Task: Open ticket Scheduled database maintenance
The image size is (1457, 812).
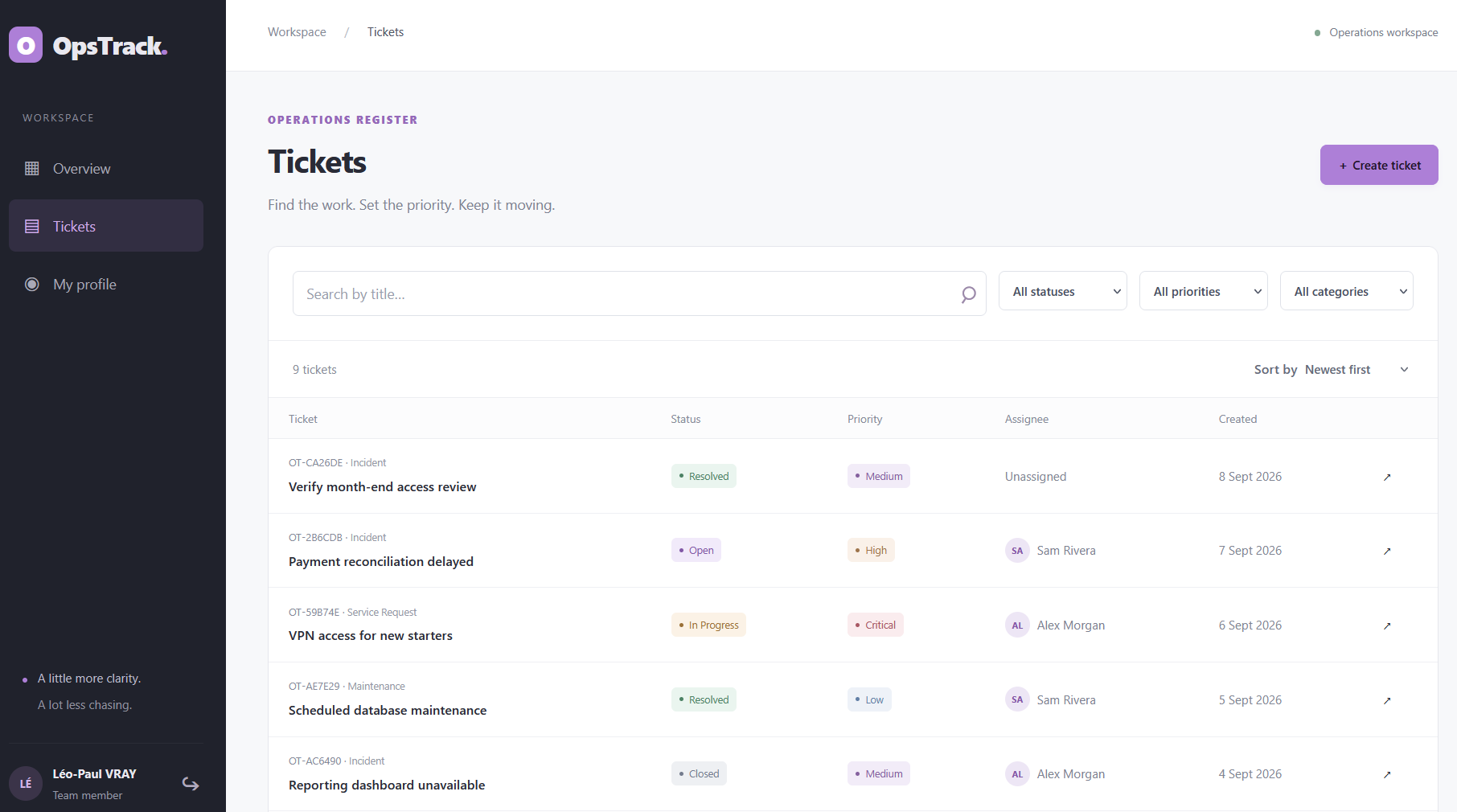Action: click(x=388, y=710)
